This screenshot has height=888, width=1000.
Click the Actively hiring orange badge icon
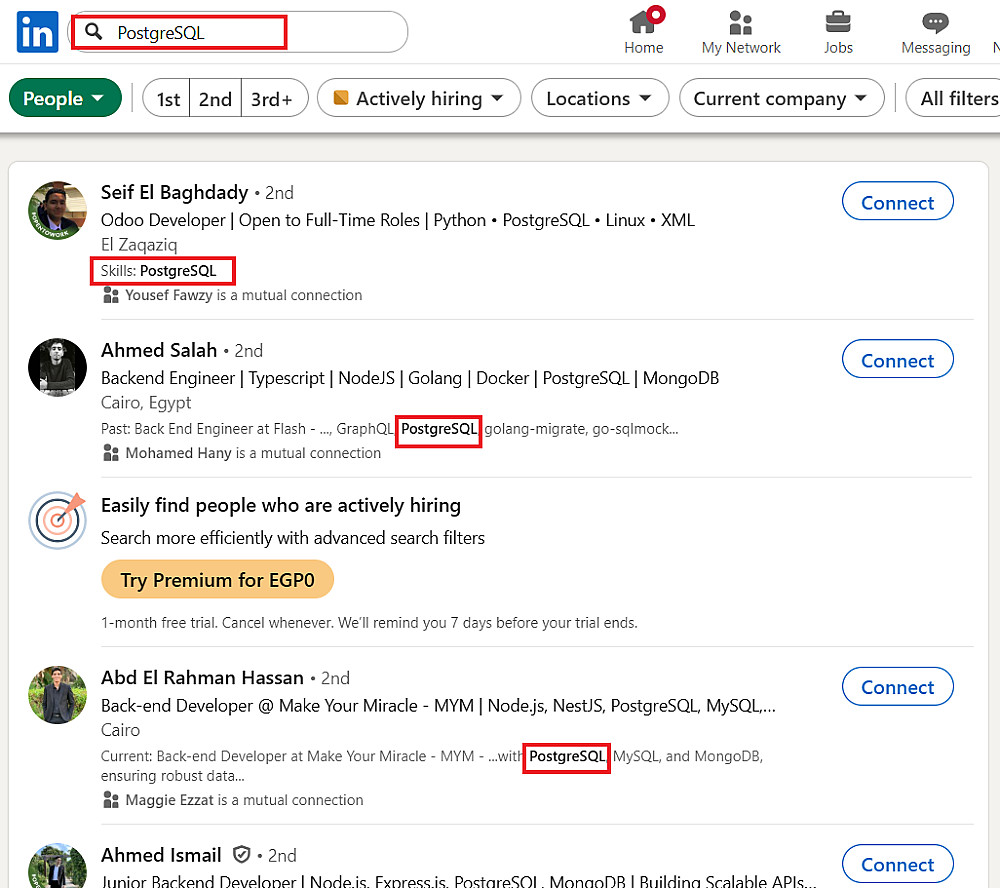341,98
